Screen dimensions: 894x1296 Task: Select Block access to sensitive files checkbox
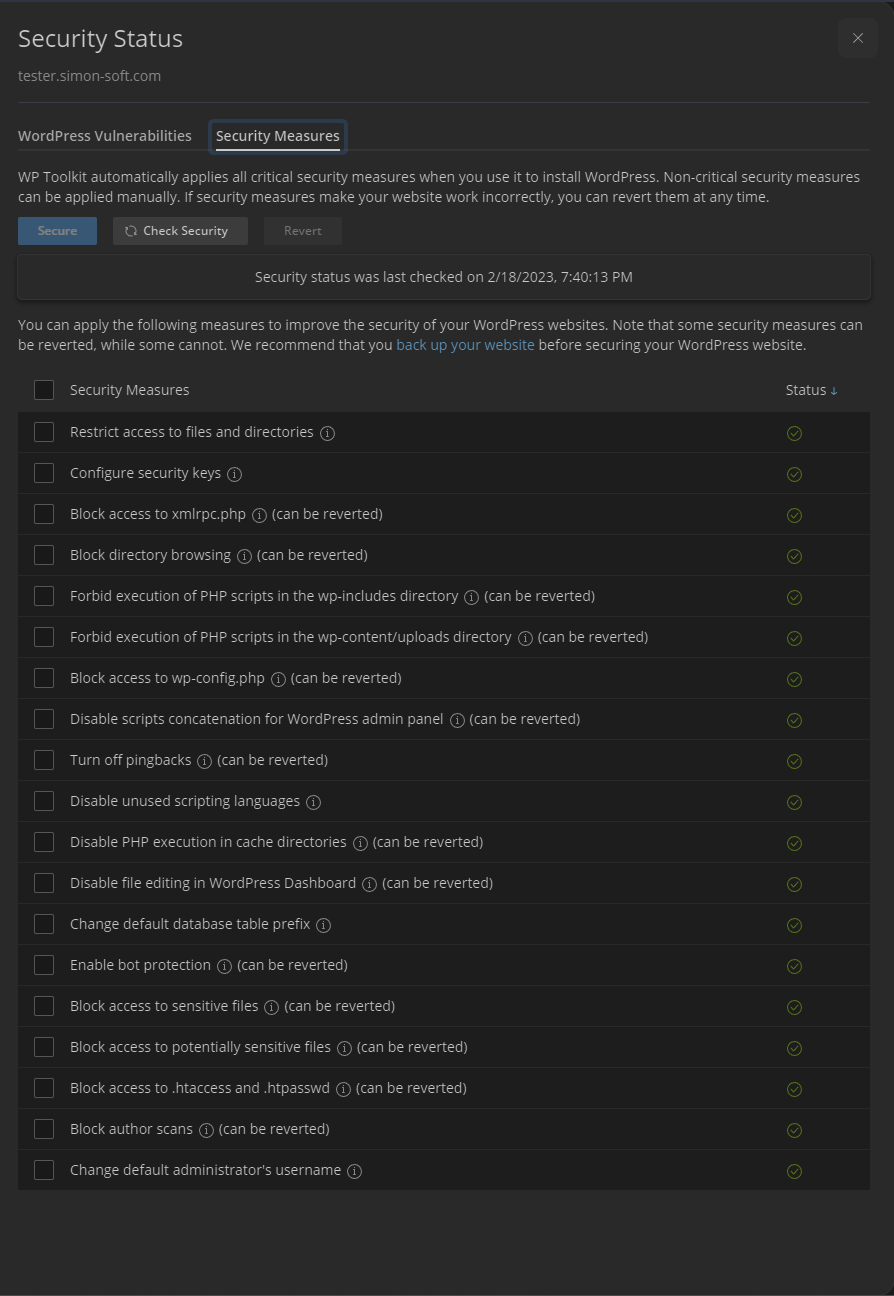[44, 1006]
